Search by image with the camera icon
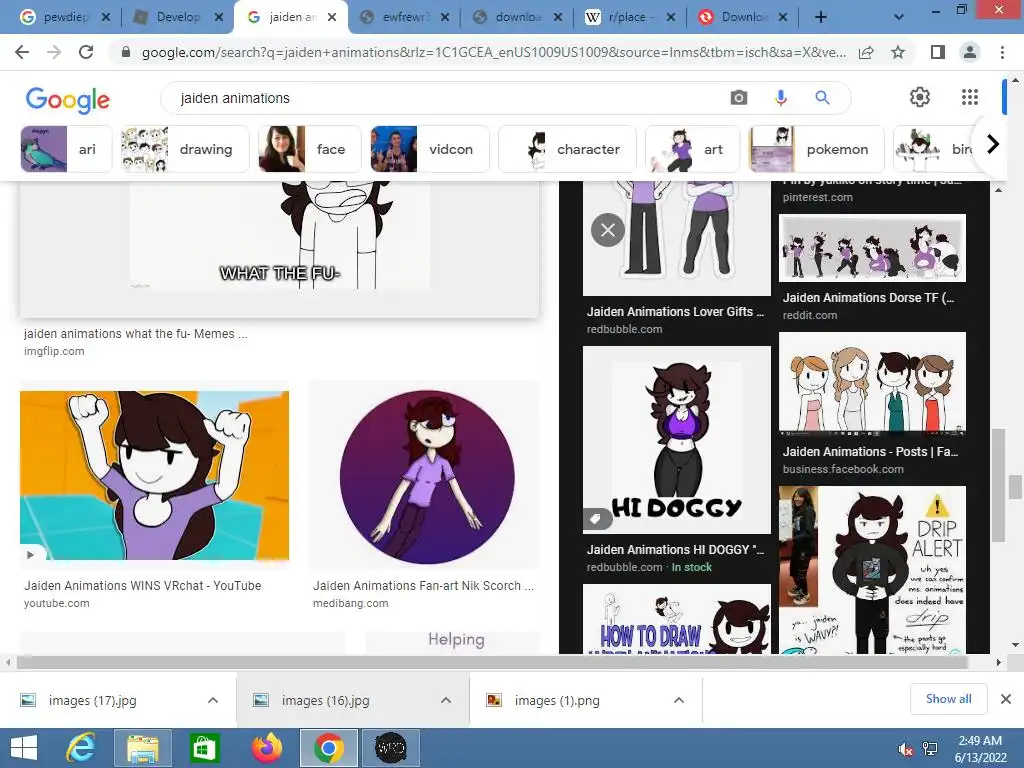 tap(739, 98)
